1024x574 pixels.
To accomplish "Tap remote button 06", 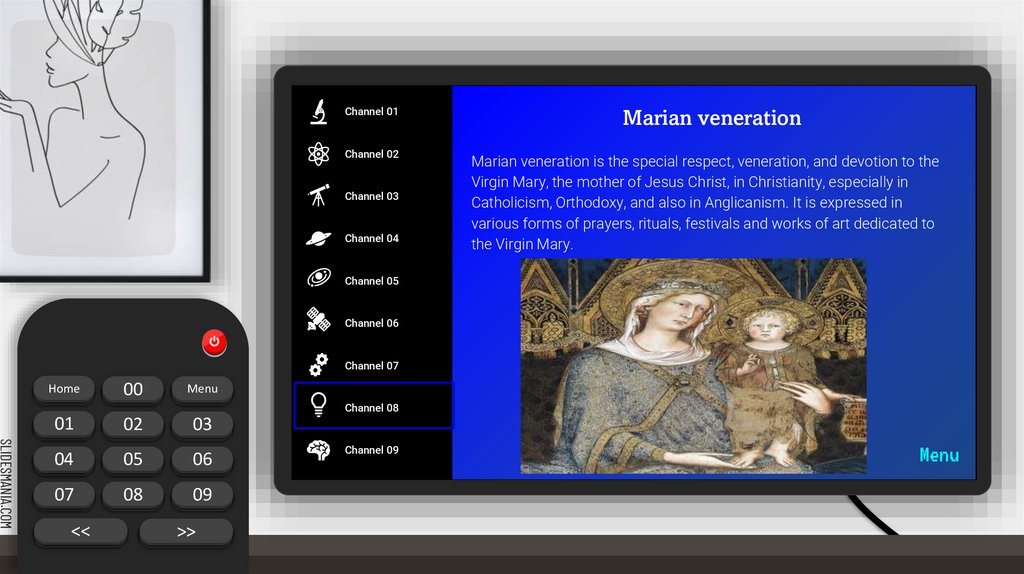I will 202,459.
